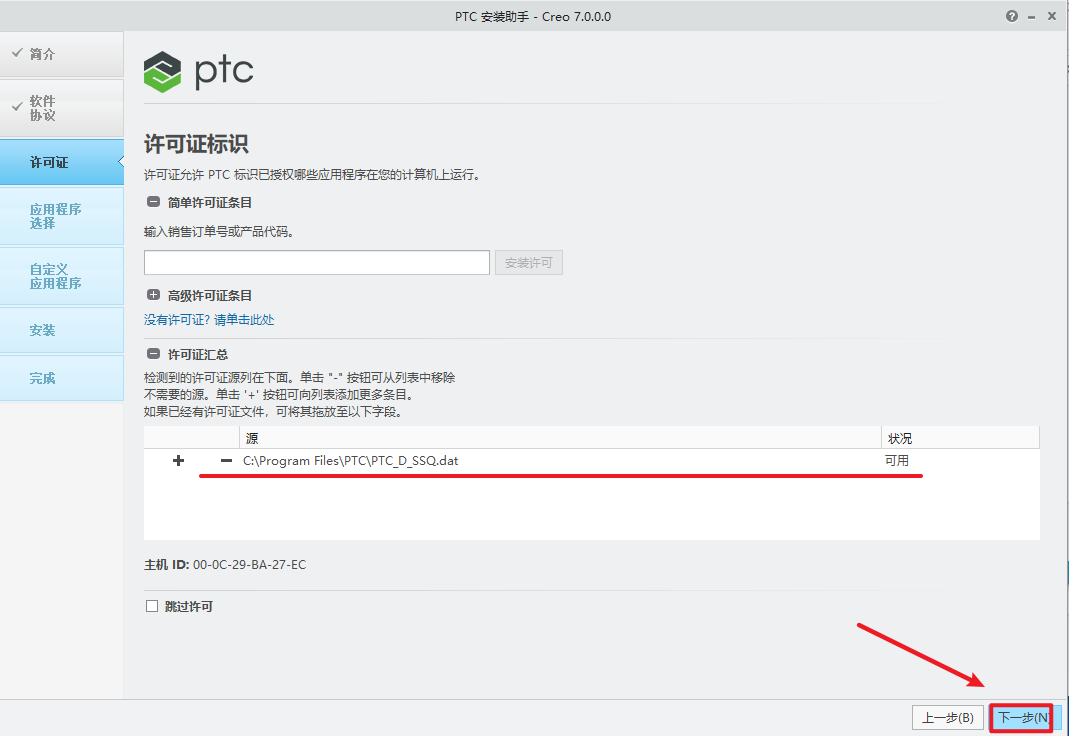Go to the 软件协议 step
The image size is (1069, 736).
click(62, 108)
